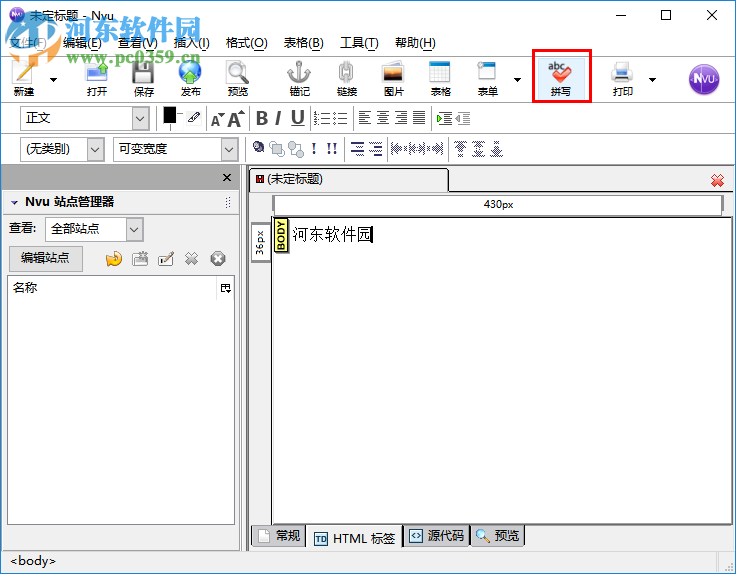This screenshot has width=736, height=574.
Task: Create a new page with 新建 icon
Action: [x=23, y=78]
